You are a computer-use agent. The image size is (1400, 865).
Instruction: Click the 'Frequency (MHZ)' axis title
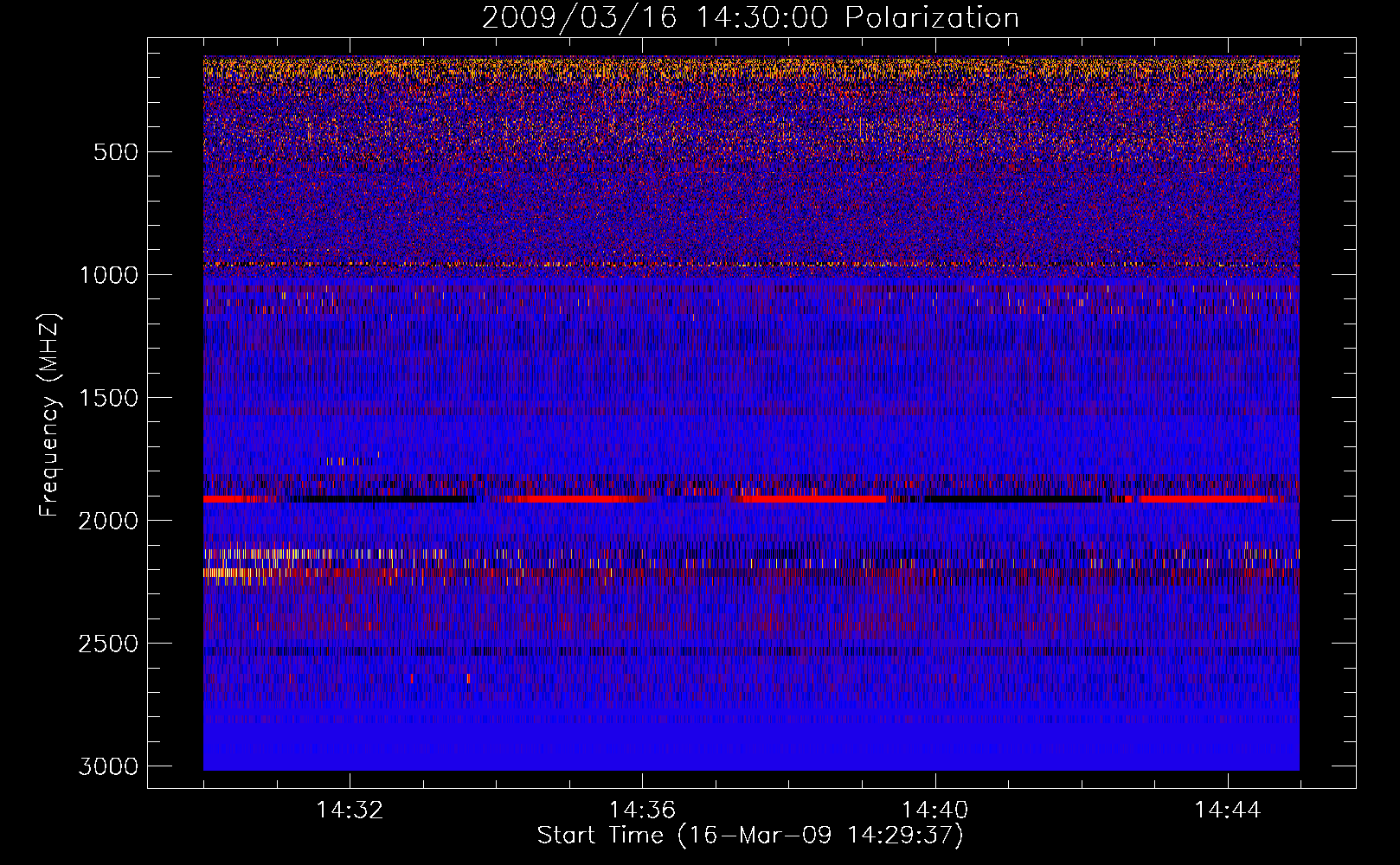50,415
